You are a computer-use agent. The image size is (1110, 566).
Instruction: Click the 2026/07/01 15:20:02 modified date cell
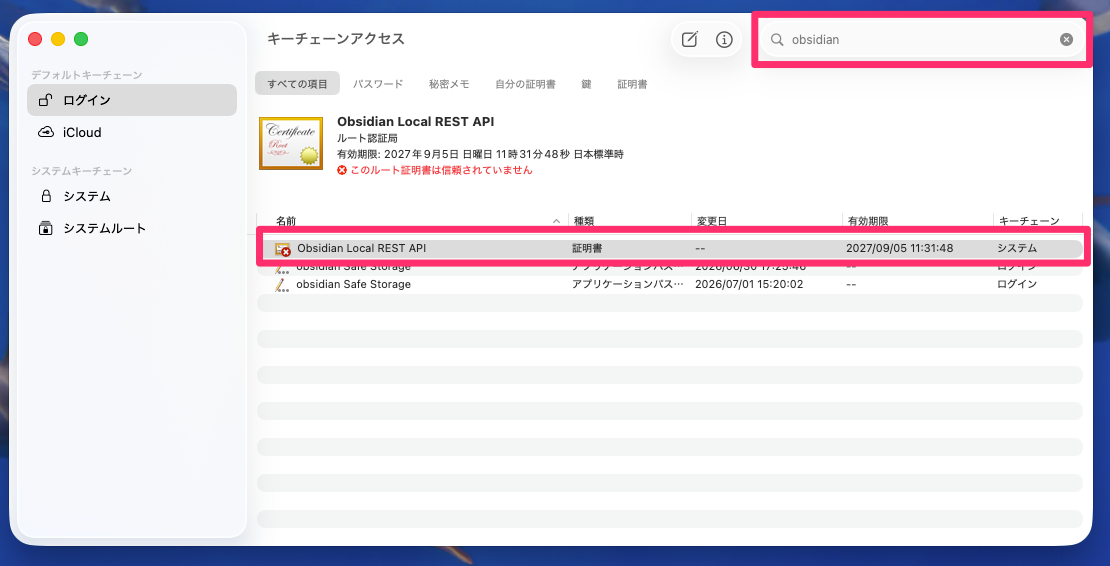click(749, 284)
